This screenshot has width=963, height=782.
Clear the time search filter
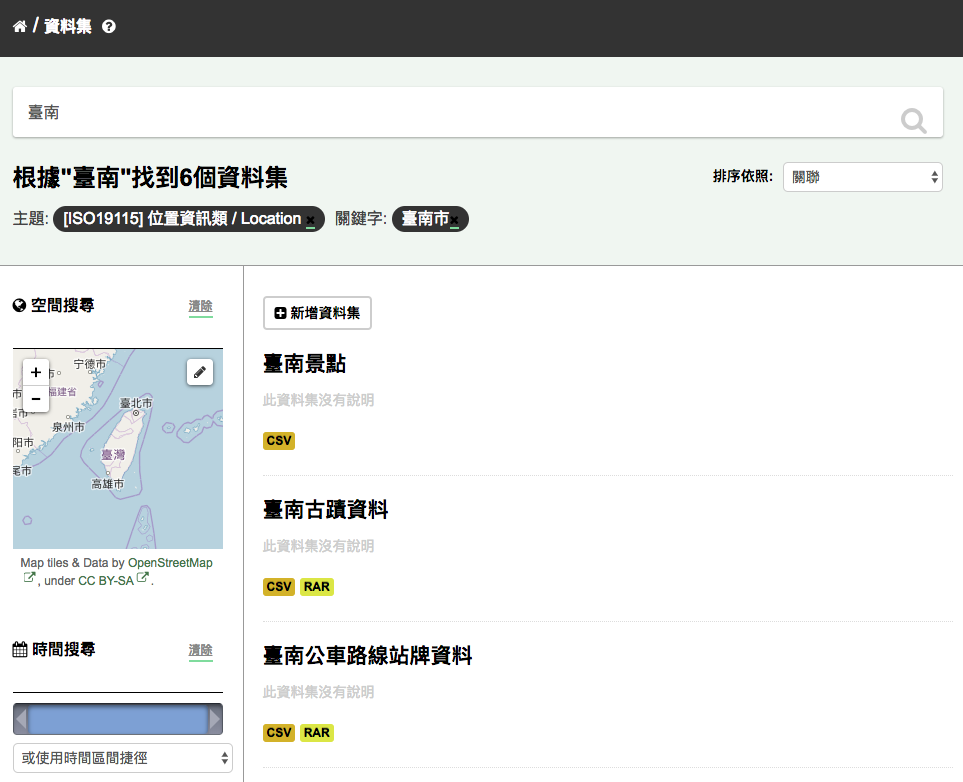pyautogui.click(x=200, y=650)
